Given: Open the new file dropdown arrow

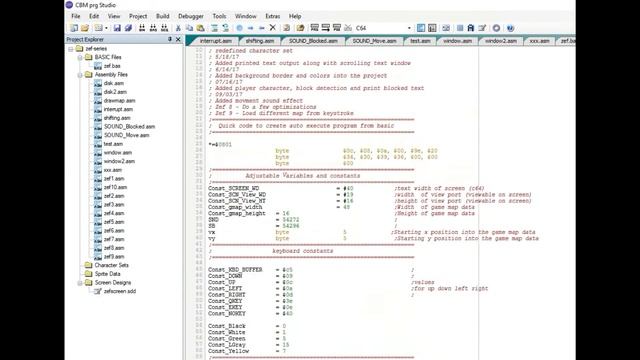Looking at the screenshot, I should click(x=106, y=28).
